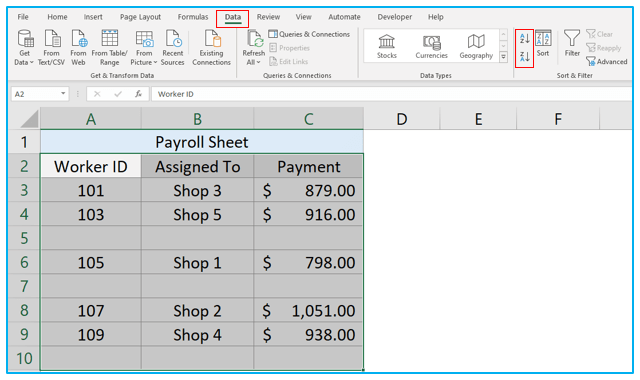Image resolution: width=640 pixels, height=380 pixels.
Task: Select the Assigned To header cell
Action: [198, 167]
